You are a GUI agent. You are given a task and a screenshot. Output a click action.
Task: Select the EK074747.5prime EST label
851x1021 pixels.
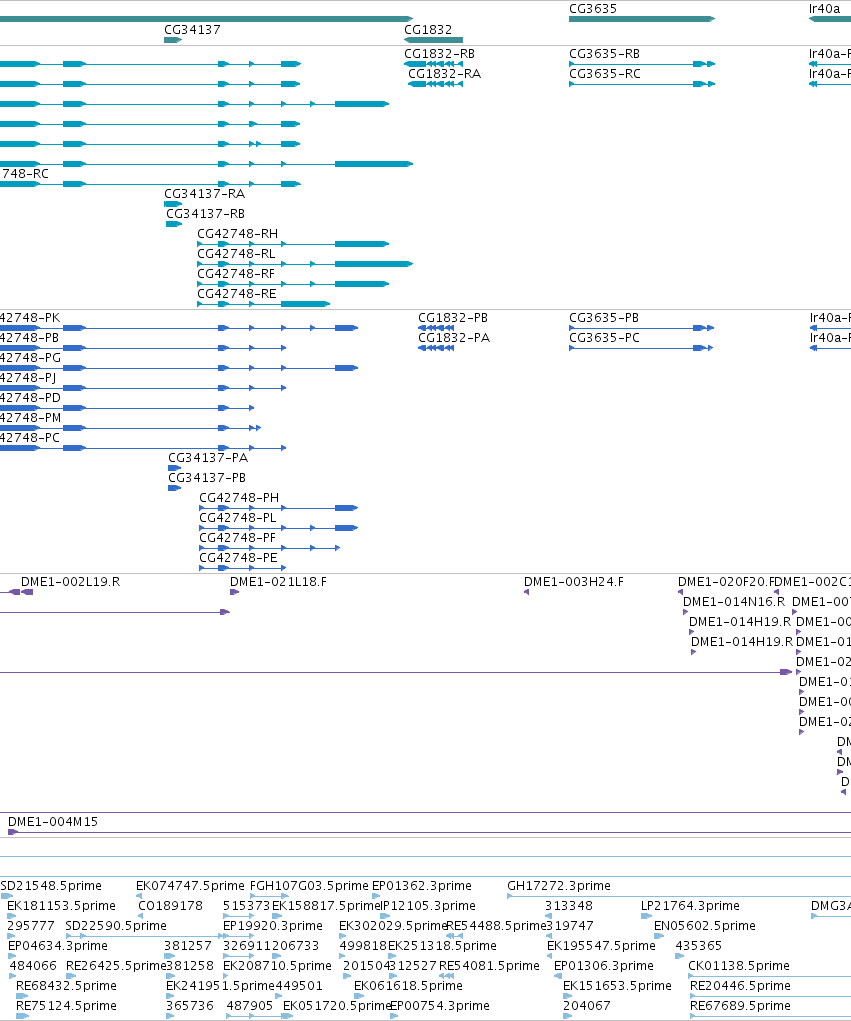click(x=190, y=886)
